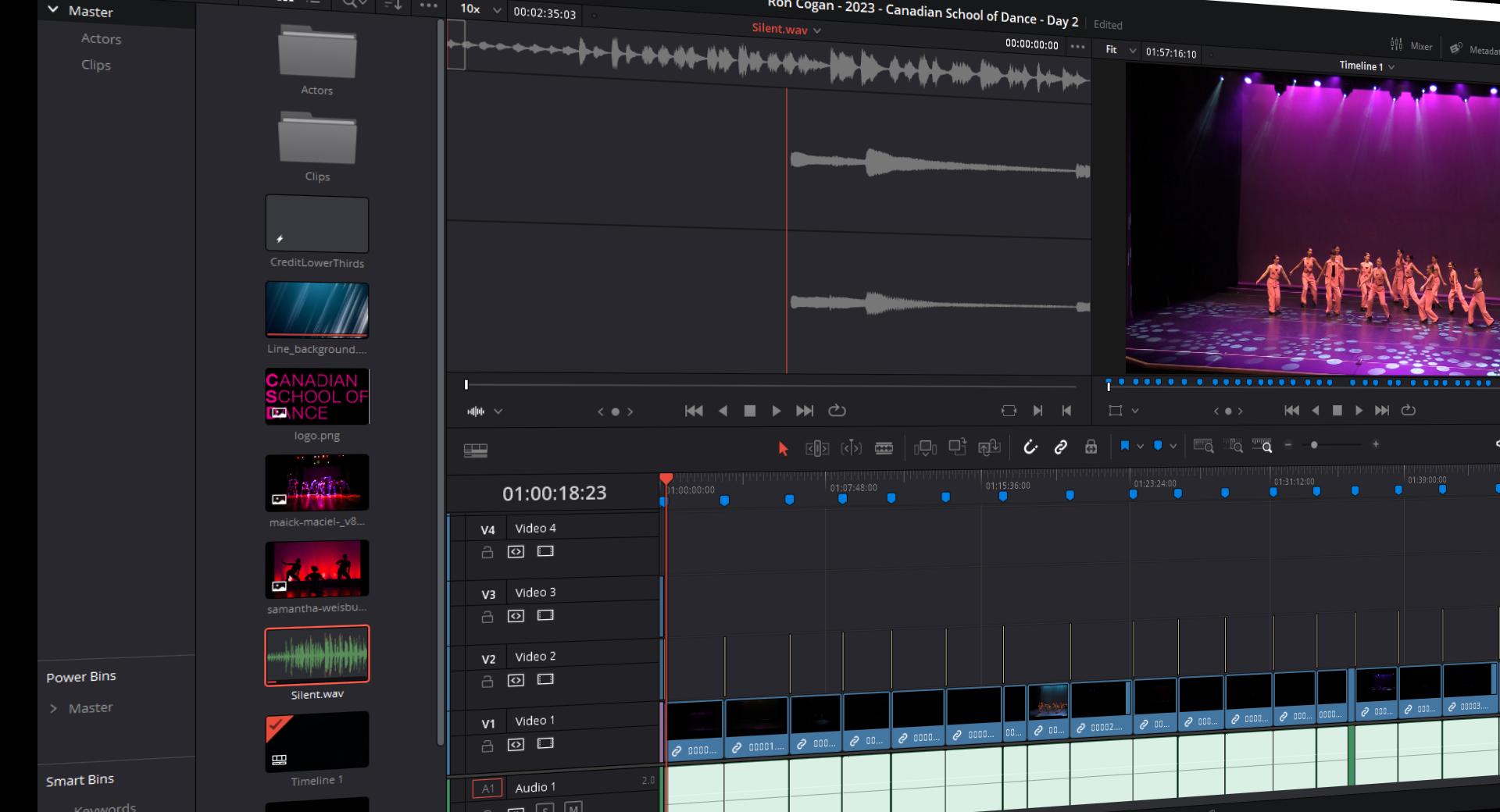Viewport: 1500px width, 812px height.
Task: Click source viewer Match Frame icon
Action: coord(1009,411)
